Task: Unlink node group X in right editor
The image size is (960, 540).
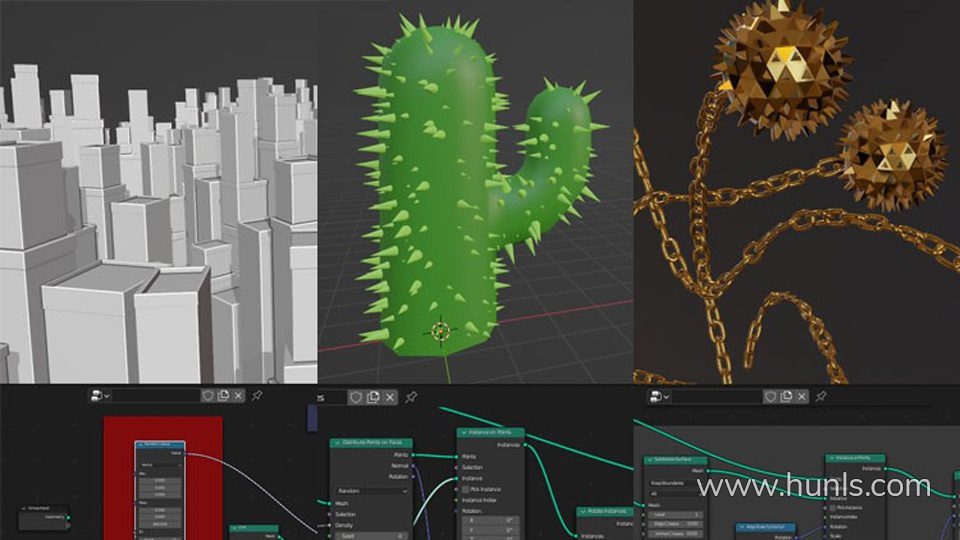Action: [802, 397]
